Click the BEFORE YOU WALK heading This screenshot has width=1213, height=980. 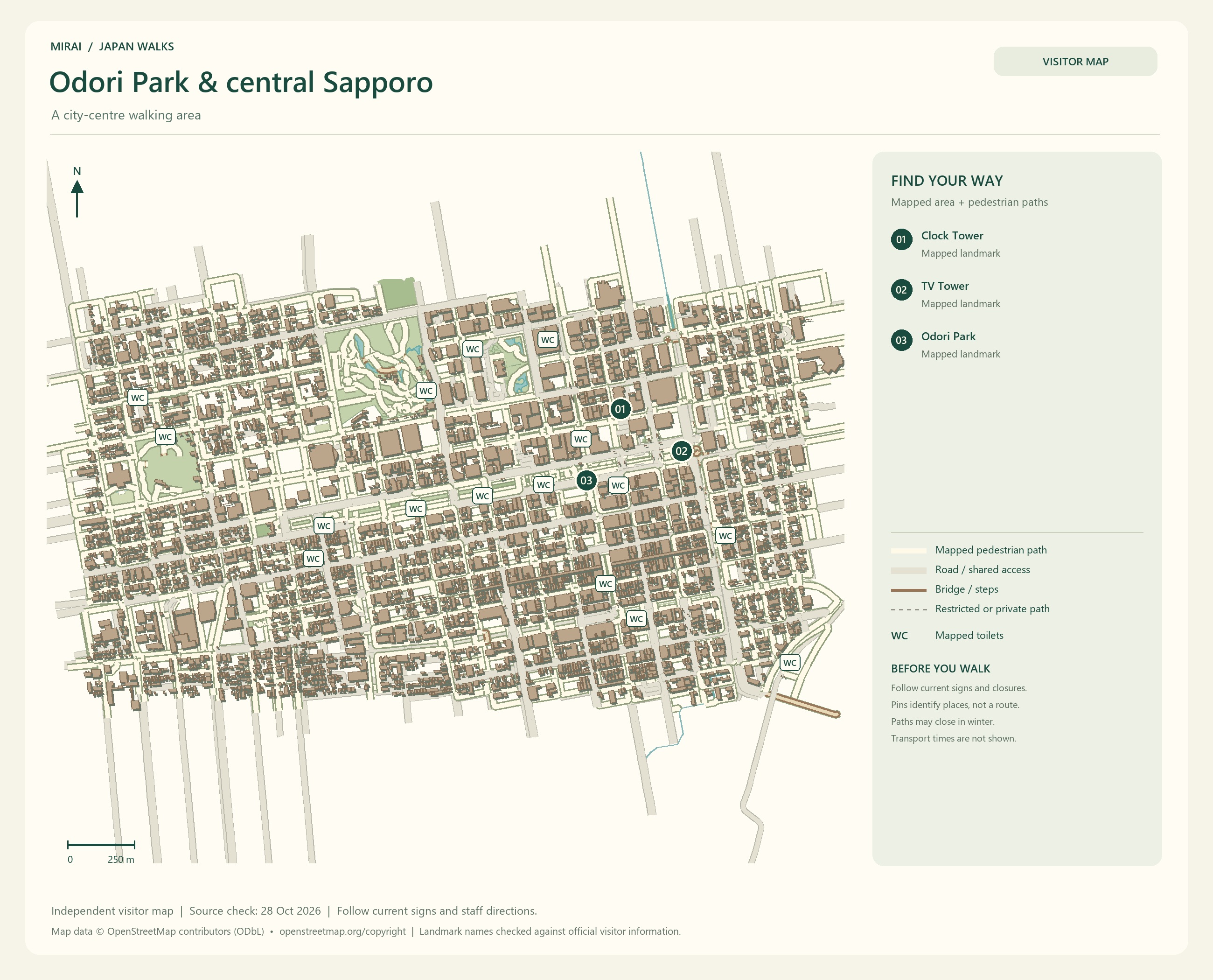click(x=941, y=669)
